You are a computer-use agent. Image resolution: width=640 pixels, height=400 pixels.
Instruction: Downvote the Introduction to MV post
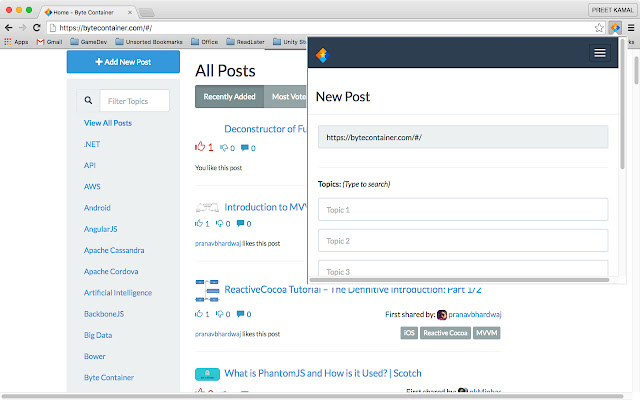pos(220,223)
